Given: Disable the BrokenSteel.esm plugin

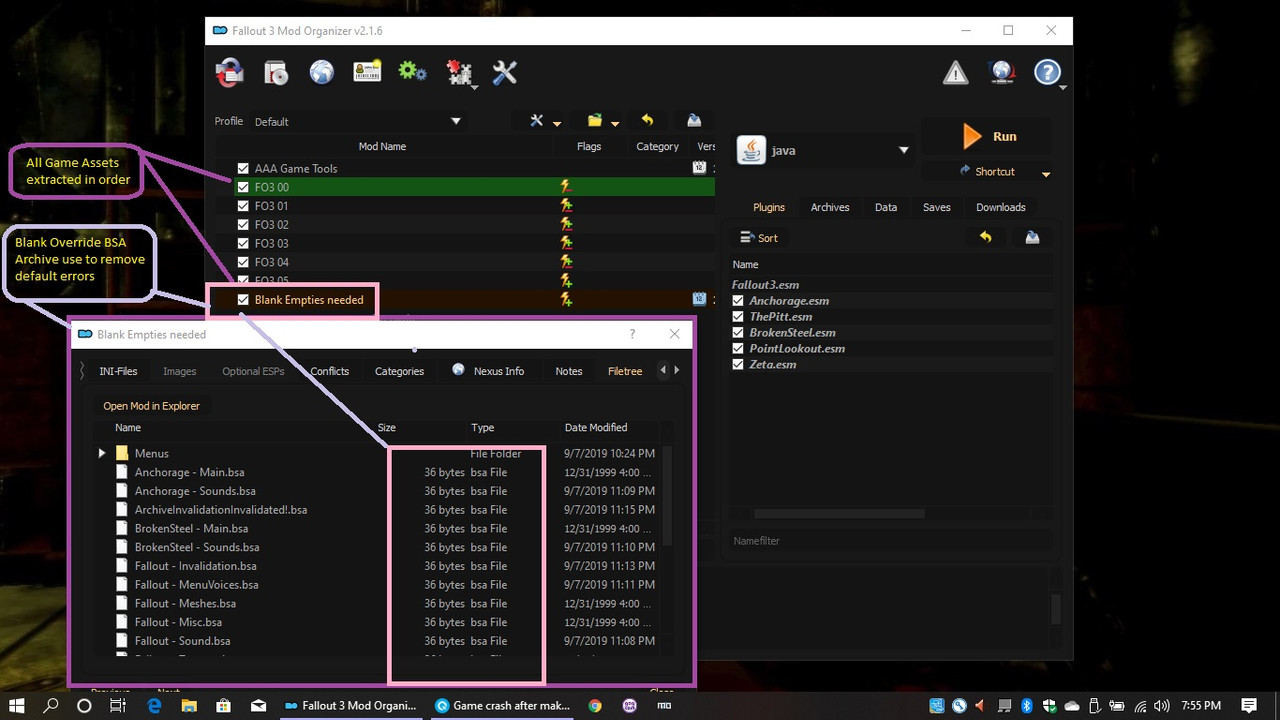Looking at the screenshot, I should [x=738, y=332].
